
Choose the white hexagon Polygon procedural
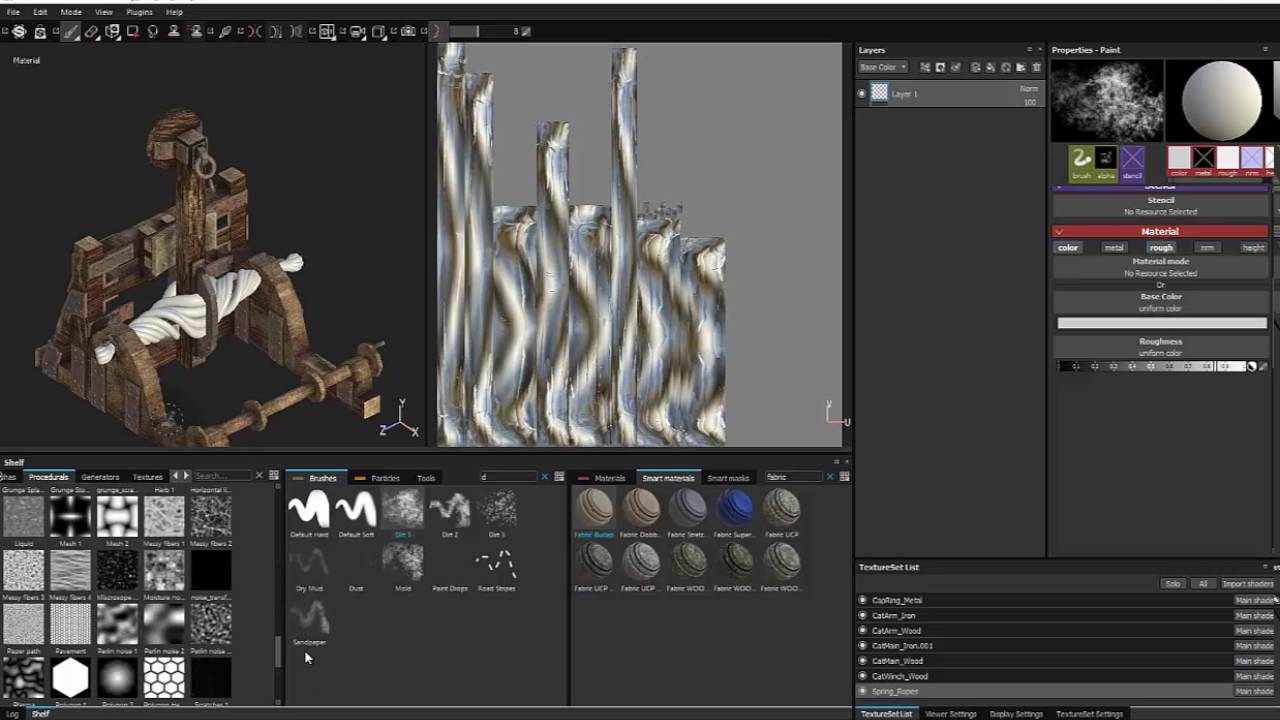click(70, 679)
